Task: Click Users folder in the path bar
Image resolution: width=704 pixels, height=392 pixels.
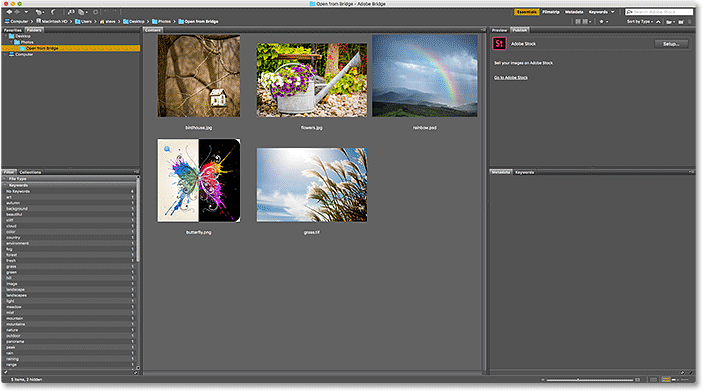Action: coord(84,21)
